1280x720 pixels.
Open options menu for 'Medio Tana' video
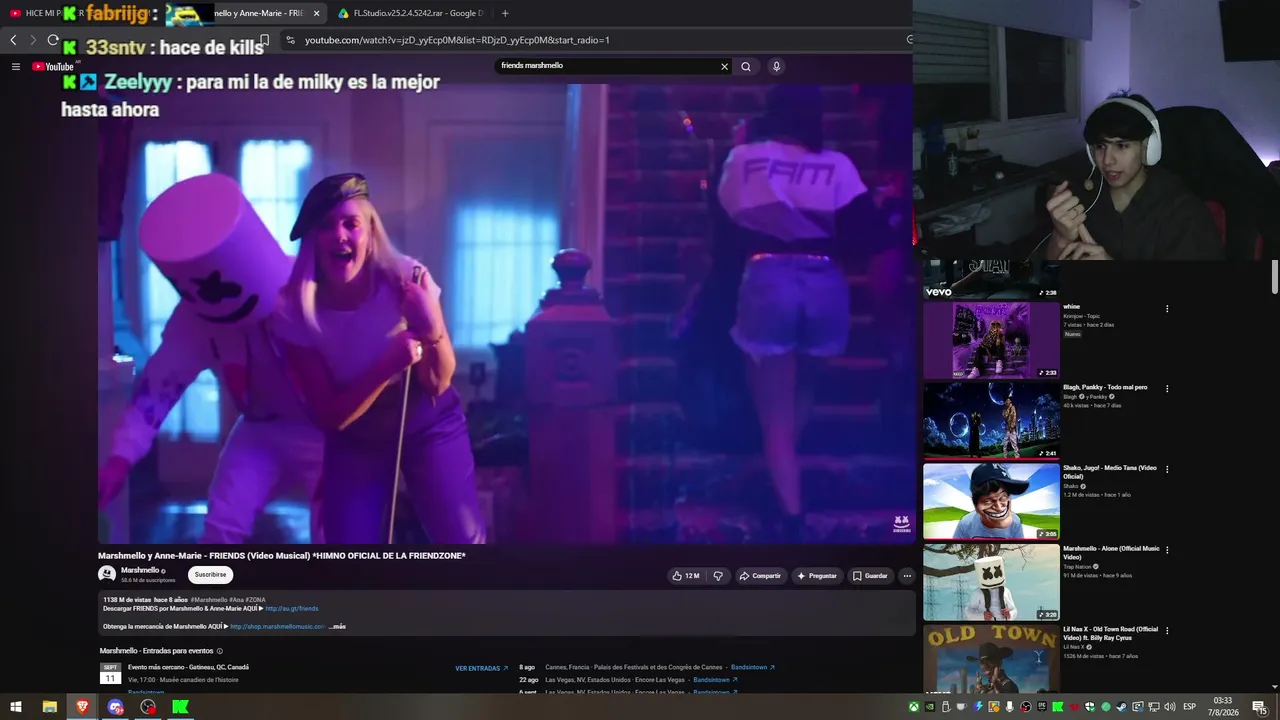(x=1167, y=469)
